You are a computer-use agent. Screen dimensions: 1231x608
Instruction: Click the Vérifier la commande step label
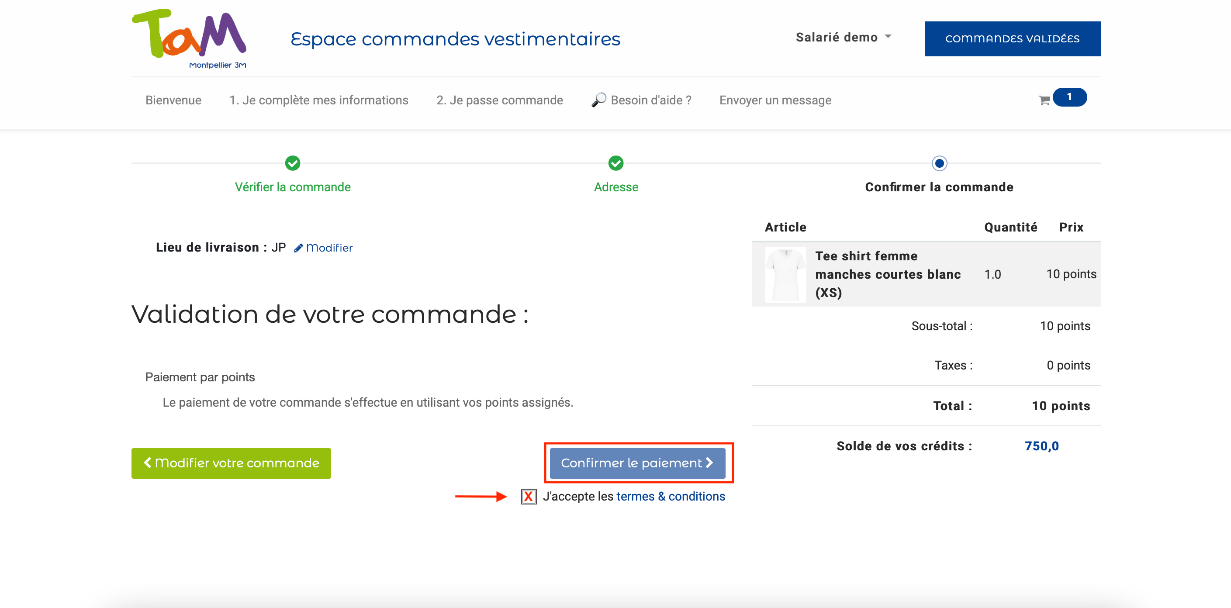pyautogui.click(x=293, y=187)
